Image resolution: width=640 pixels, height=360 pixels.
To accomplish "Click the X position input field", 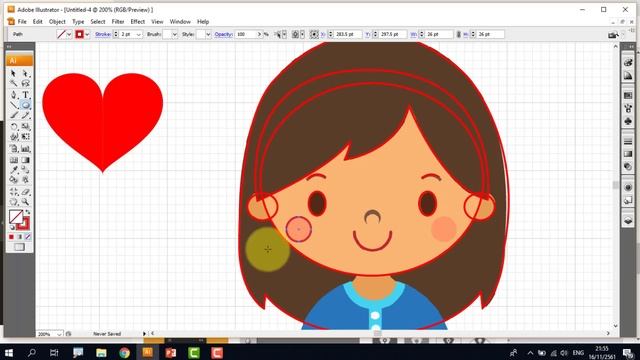I will coord(348,35).
